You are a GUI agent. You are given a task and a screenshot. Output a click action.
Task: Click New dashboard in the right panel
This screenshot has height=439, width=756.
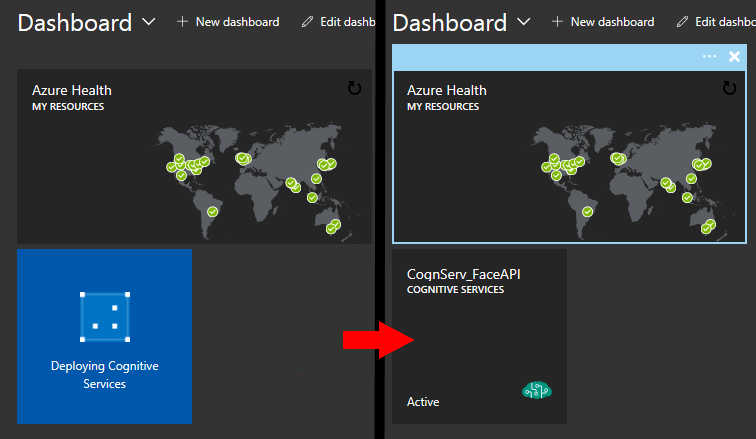coord(612,22)
